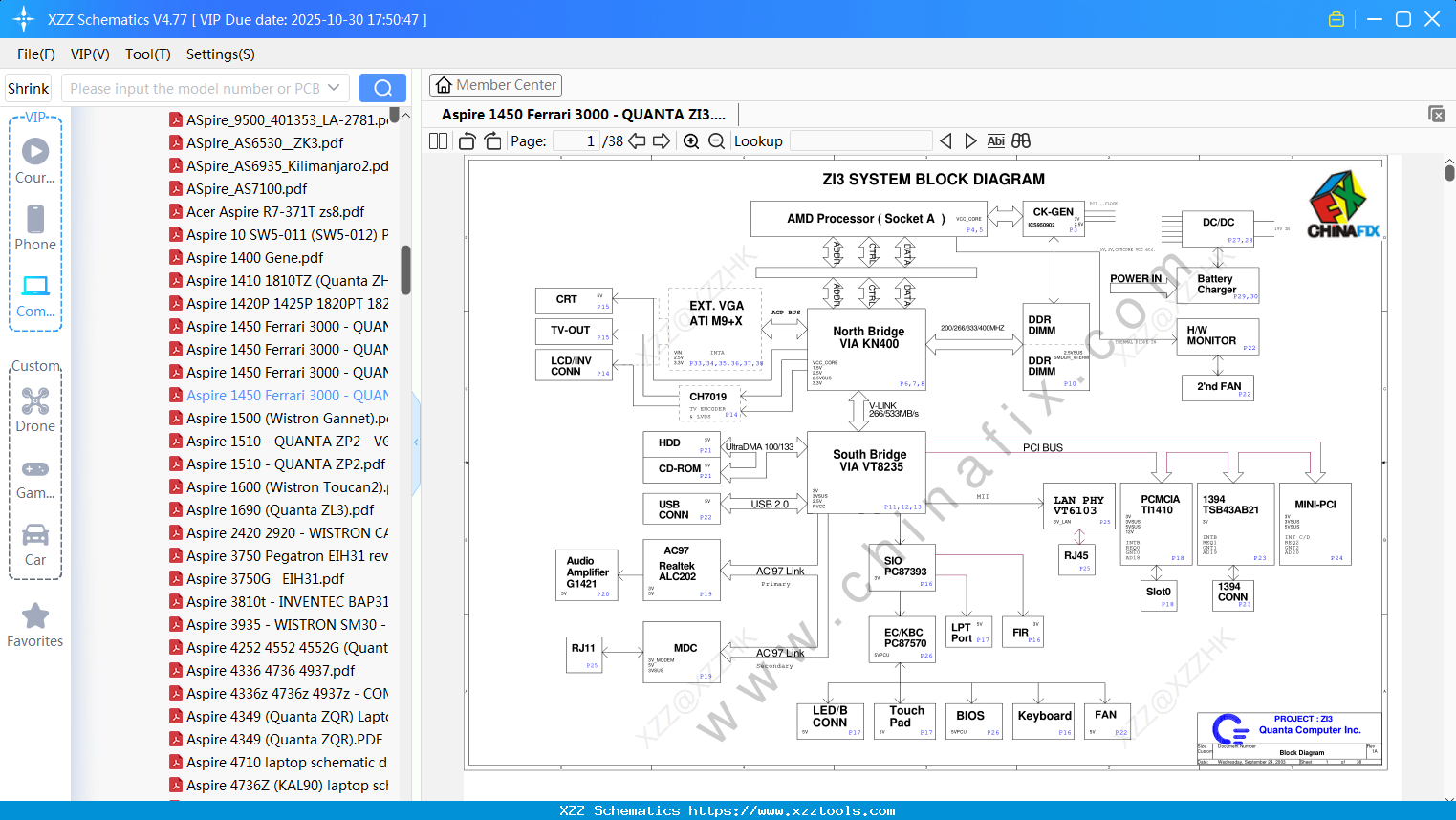Click the Page number input box
Screen dimensions: 1456x820
click(576, 141)
